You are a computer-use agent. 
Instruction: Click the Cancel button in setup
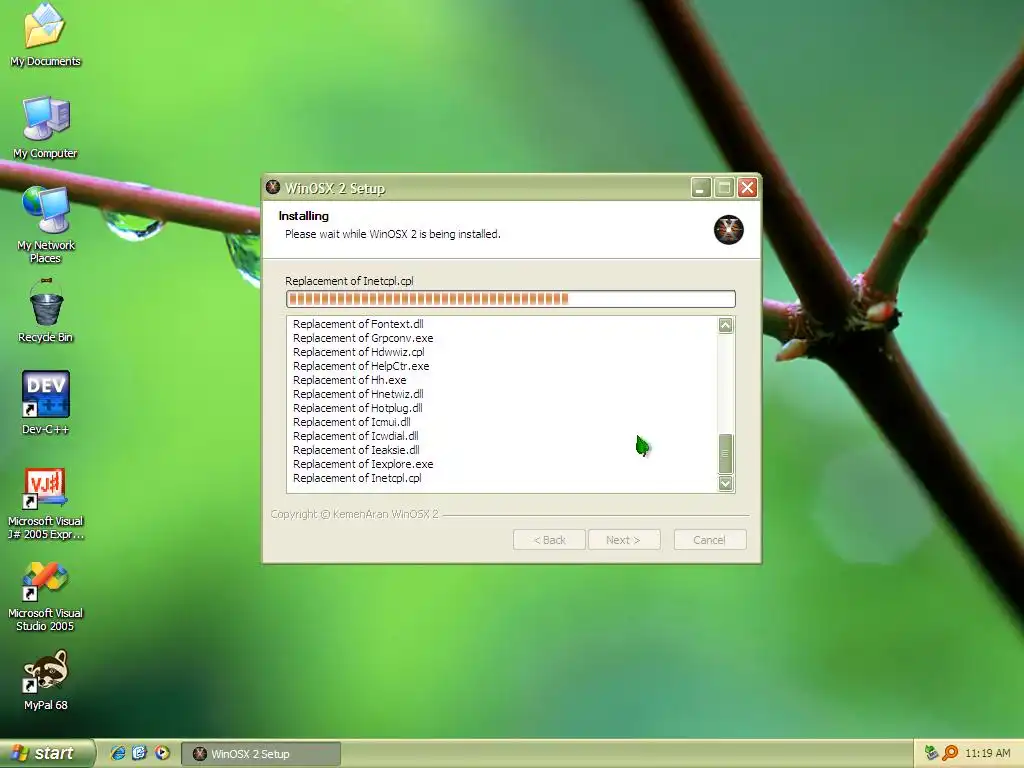point(710,540)
